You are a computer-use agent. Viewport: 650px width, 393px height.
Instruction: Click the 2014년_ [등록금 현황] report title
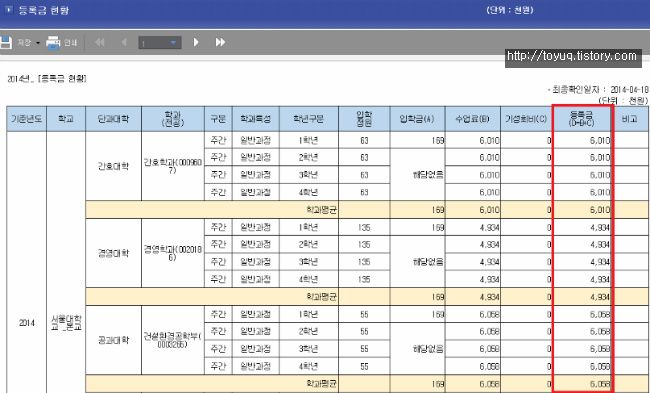coord(47,79)
